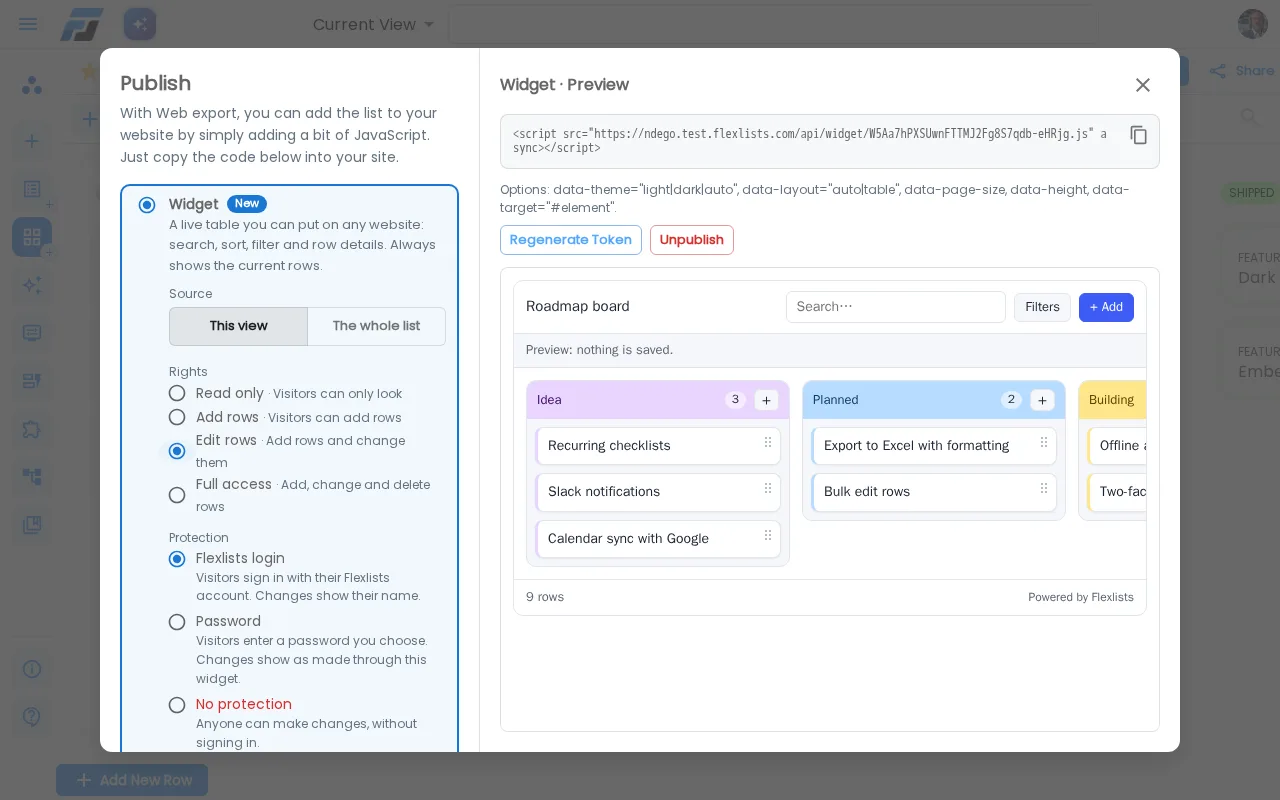Open the hamburger menu in top bar
The image size is (1280, 800).
pos(28,24)
